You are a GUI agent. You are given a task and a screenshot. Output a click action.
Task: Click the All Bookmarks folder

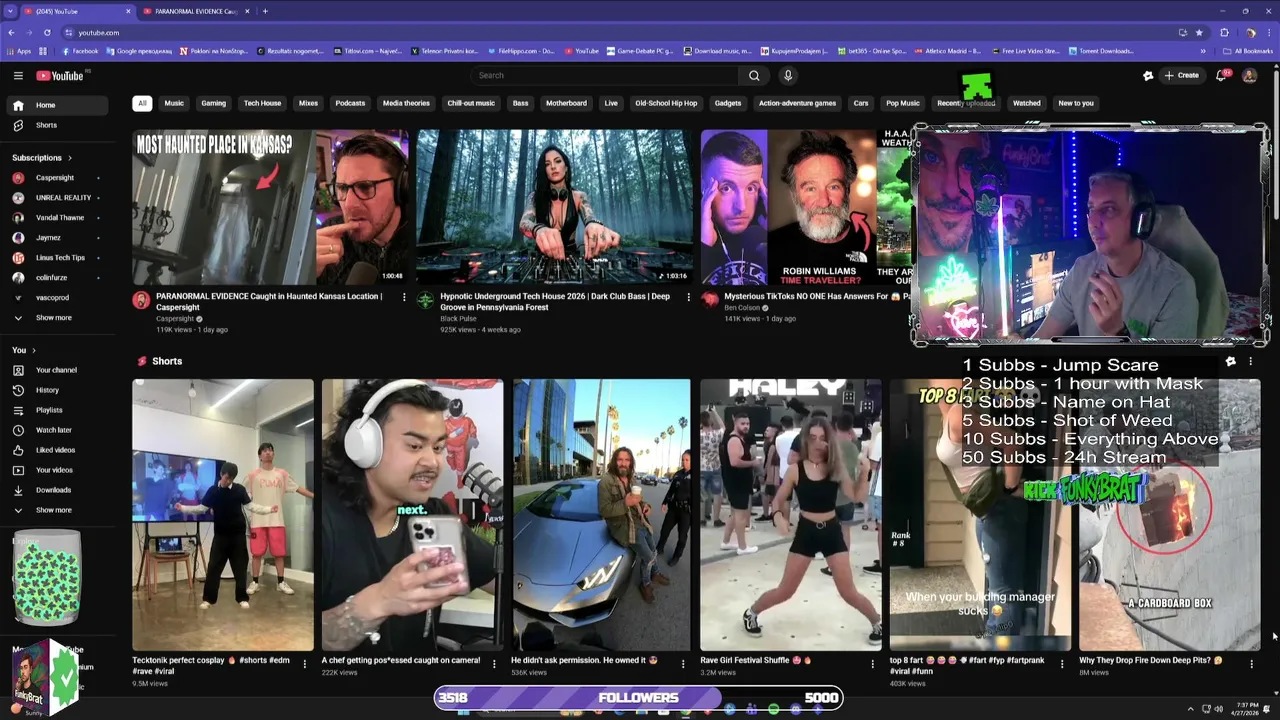point(1248,51)
